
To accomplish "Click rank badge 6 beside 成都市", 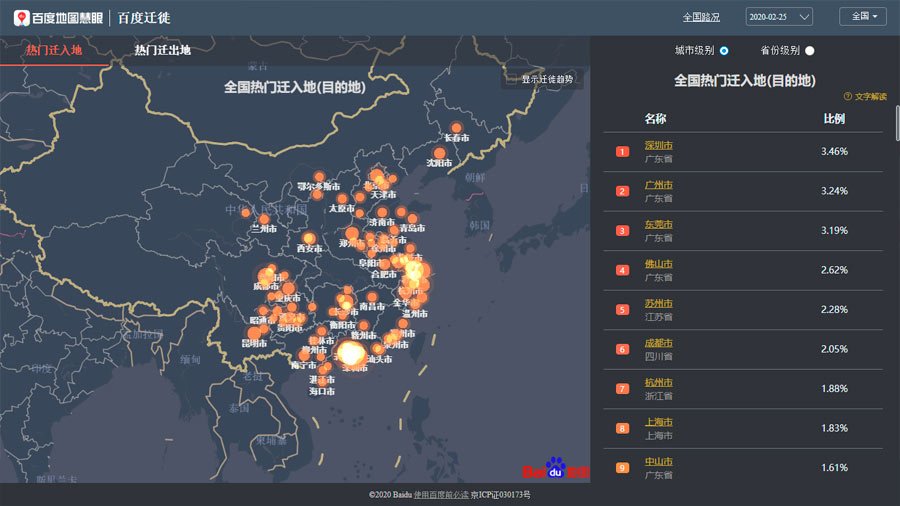I will pos(622,349).
